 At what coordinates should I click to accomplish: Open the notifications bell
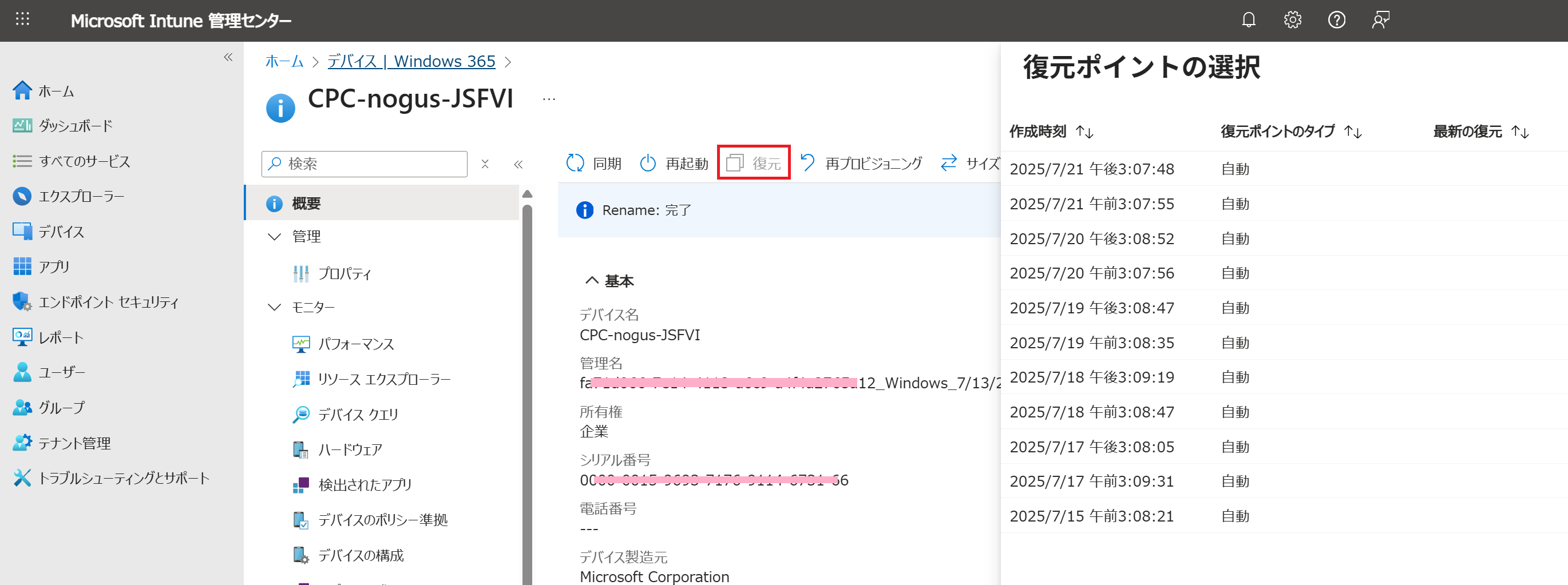[x=1249, y=20]
